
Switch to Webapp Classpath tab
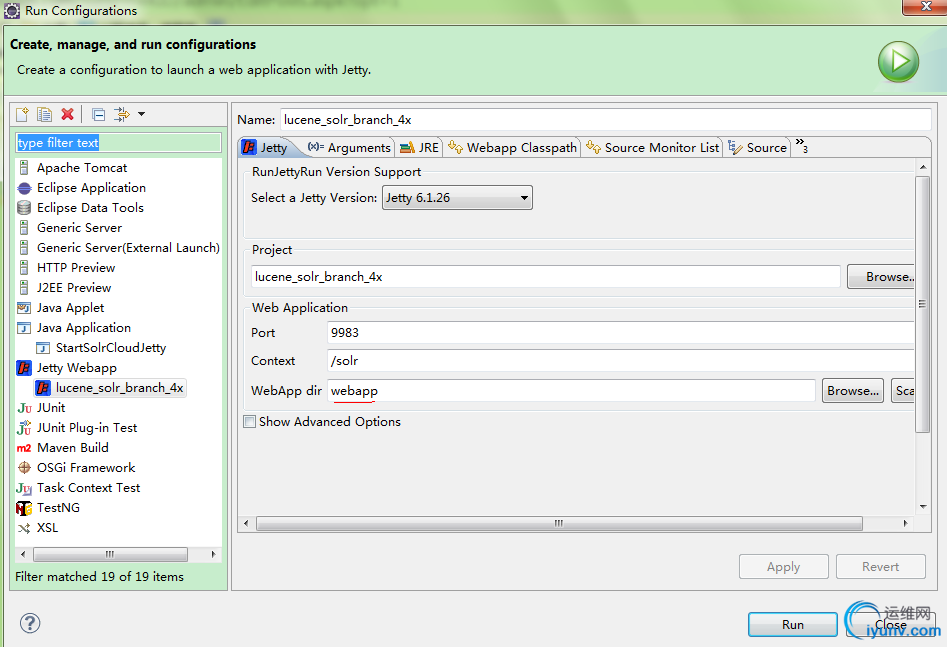point(512,147)
